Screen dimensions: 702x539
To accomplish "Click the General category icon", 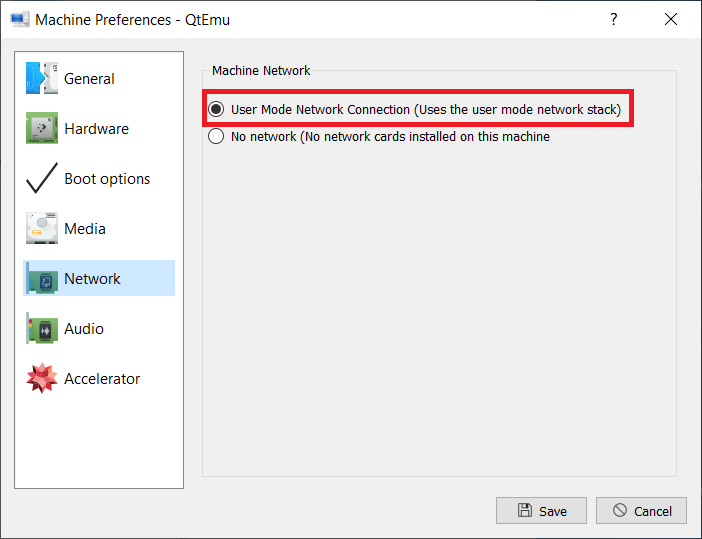I will tap(41, 79).
